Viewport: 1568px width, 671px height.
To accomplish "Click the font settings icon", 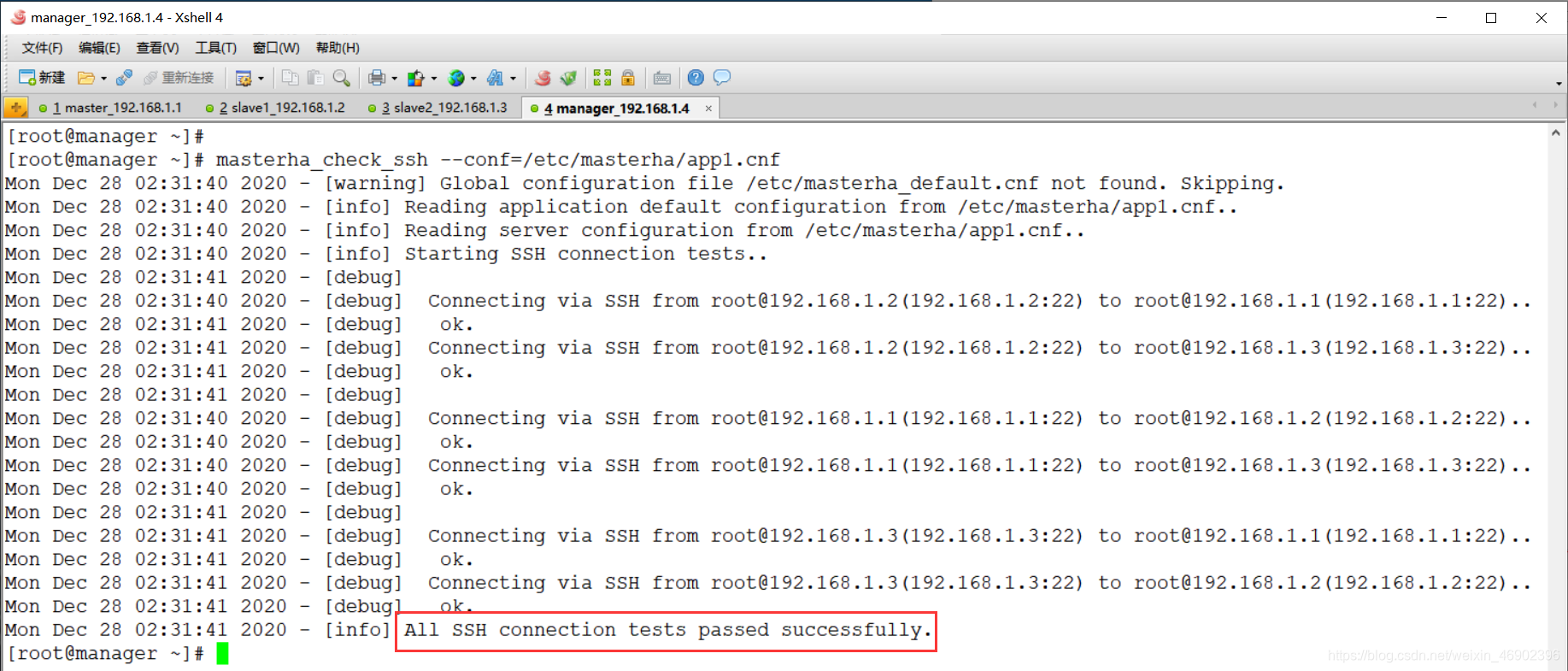I will [495, 78].
